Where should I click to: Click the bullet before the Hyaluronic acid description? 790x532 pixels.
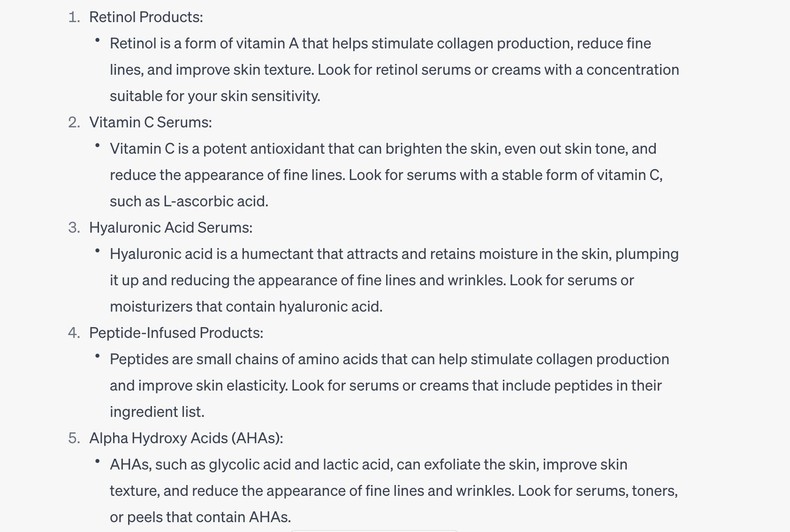pos(97,251)
